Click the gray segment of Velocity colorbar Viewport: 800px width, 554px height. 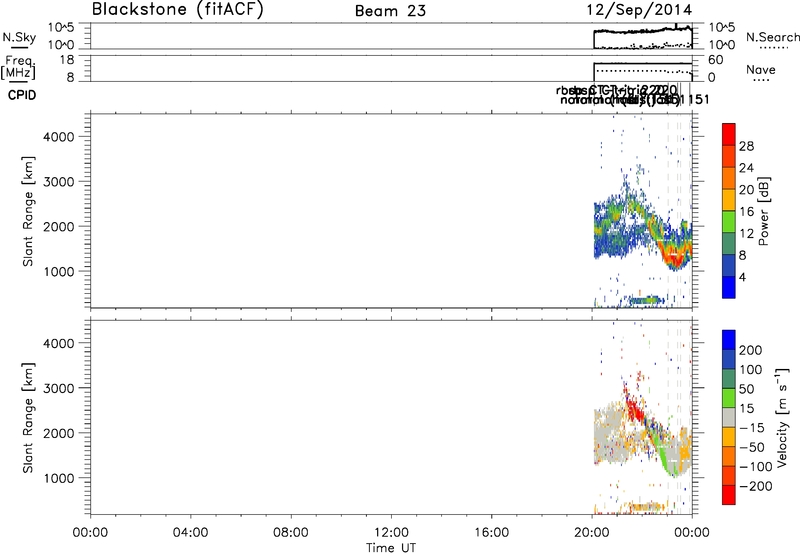729,418
